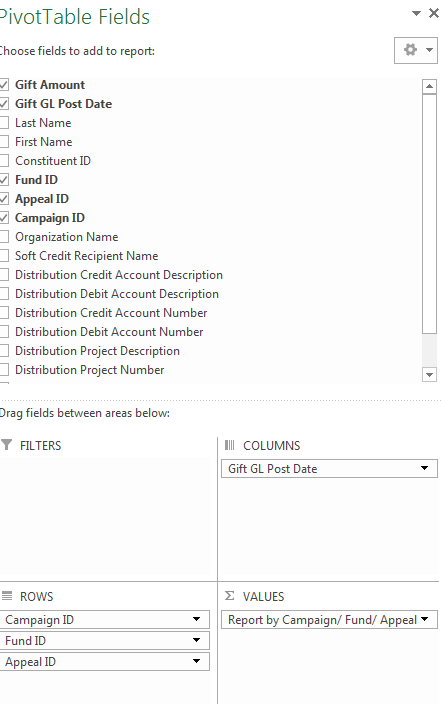Check the Last Name field
Screen dimensions: 441x704
point(4,123)
